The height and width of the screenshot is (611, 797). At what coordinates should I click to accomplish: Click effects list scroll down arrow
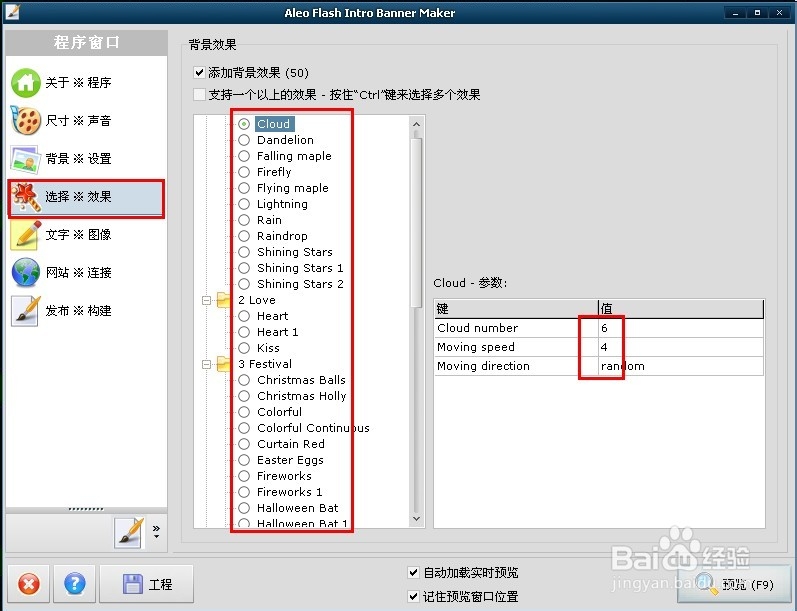(416, 518)
